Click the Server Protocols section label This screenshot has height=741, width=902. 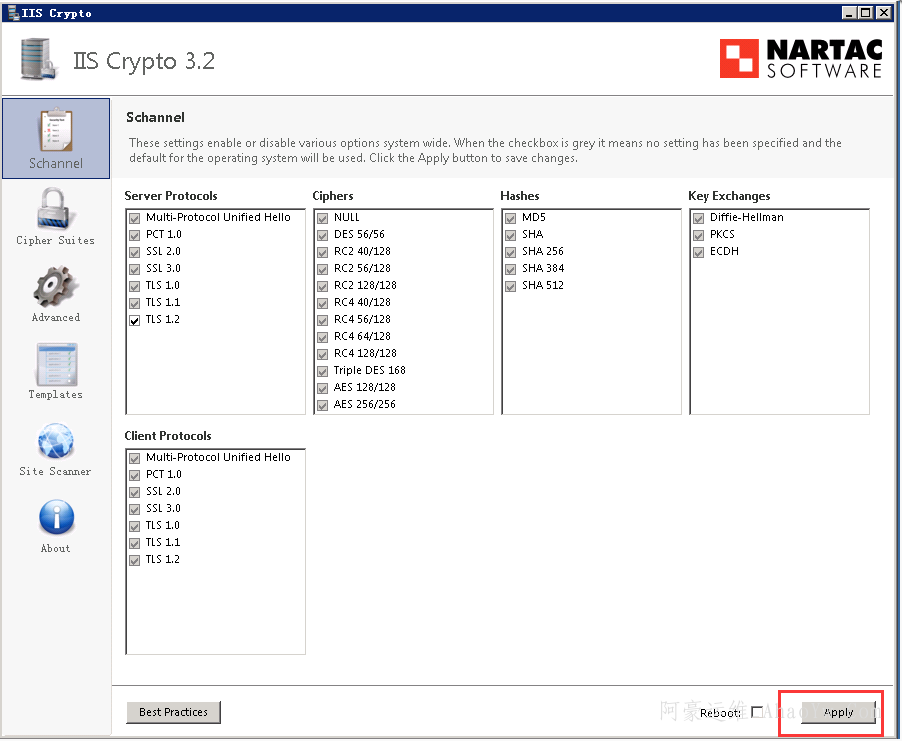click(x=171, y=196)
